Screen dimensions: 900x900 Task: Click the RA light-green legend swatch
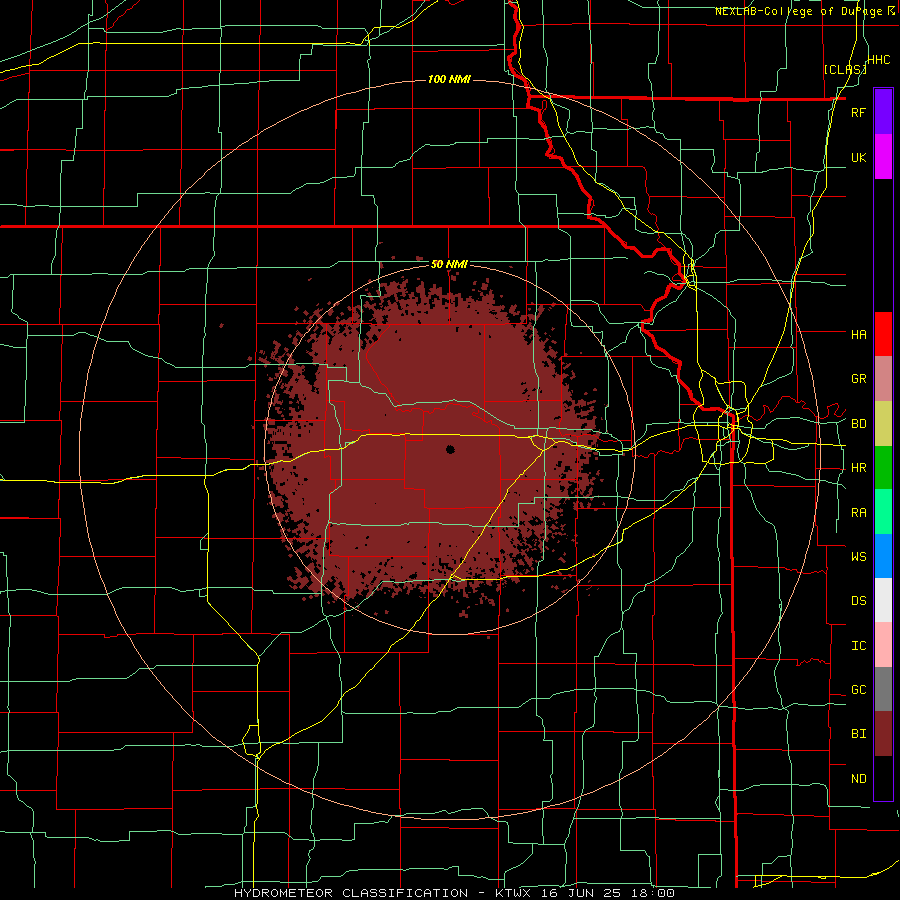(883, 512)
